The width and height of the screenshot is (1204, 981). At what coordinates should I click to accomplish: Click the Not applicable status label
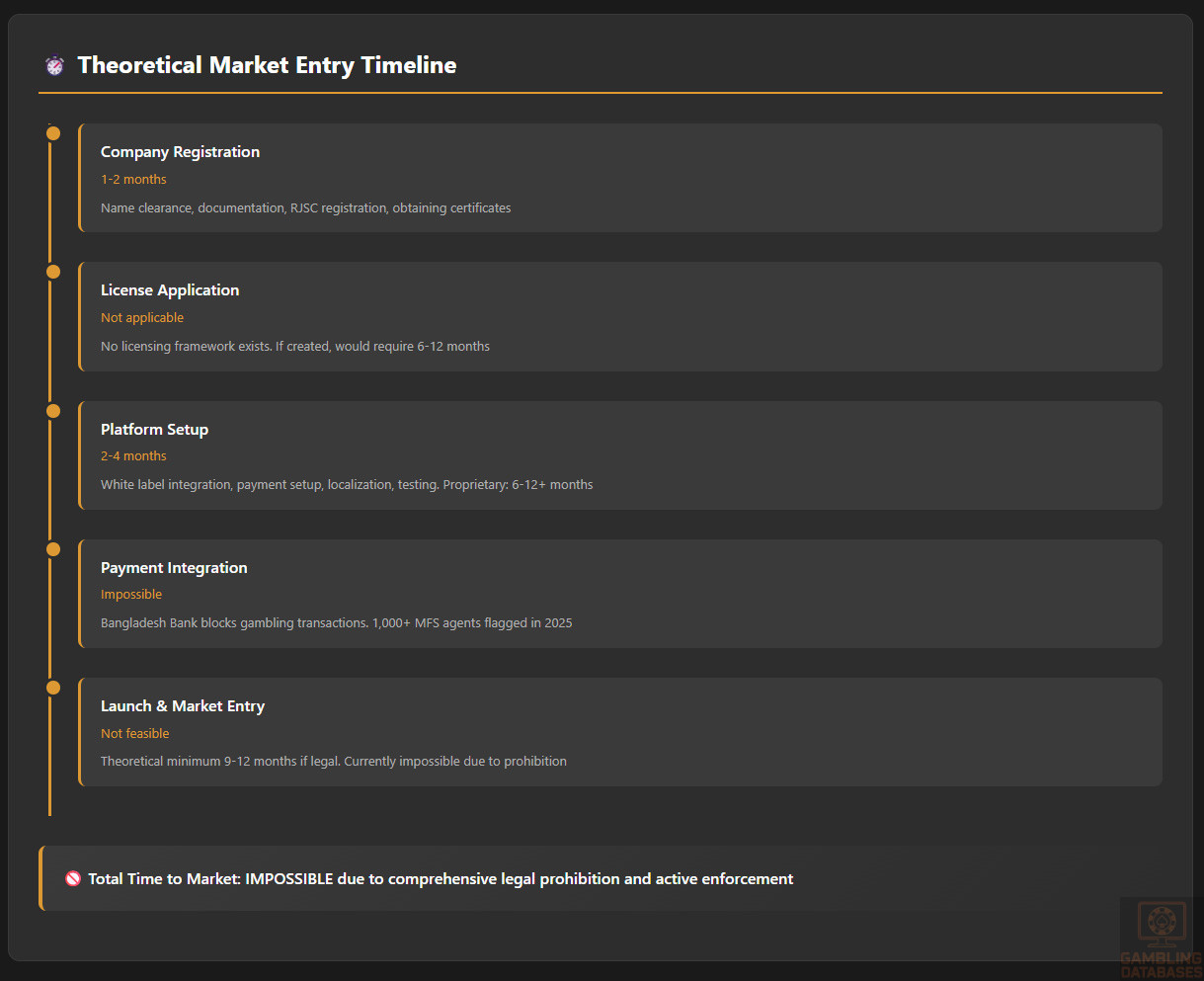(x=142, y=318)
